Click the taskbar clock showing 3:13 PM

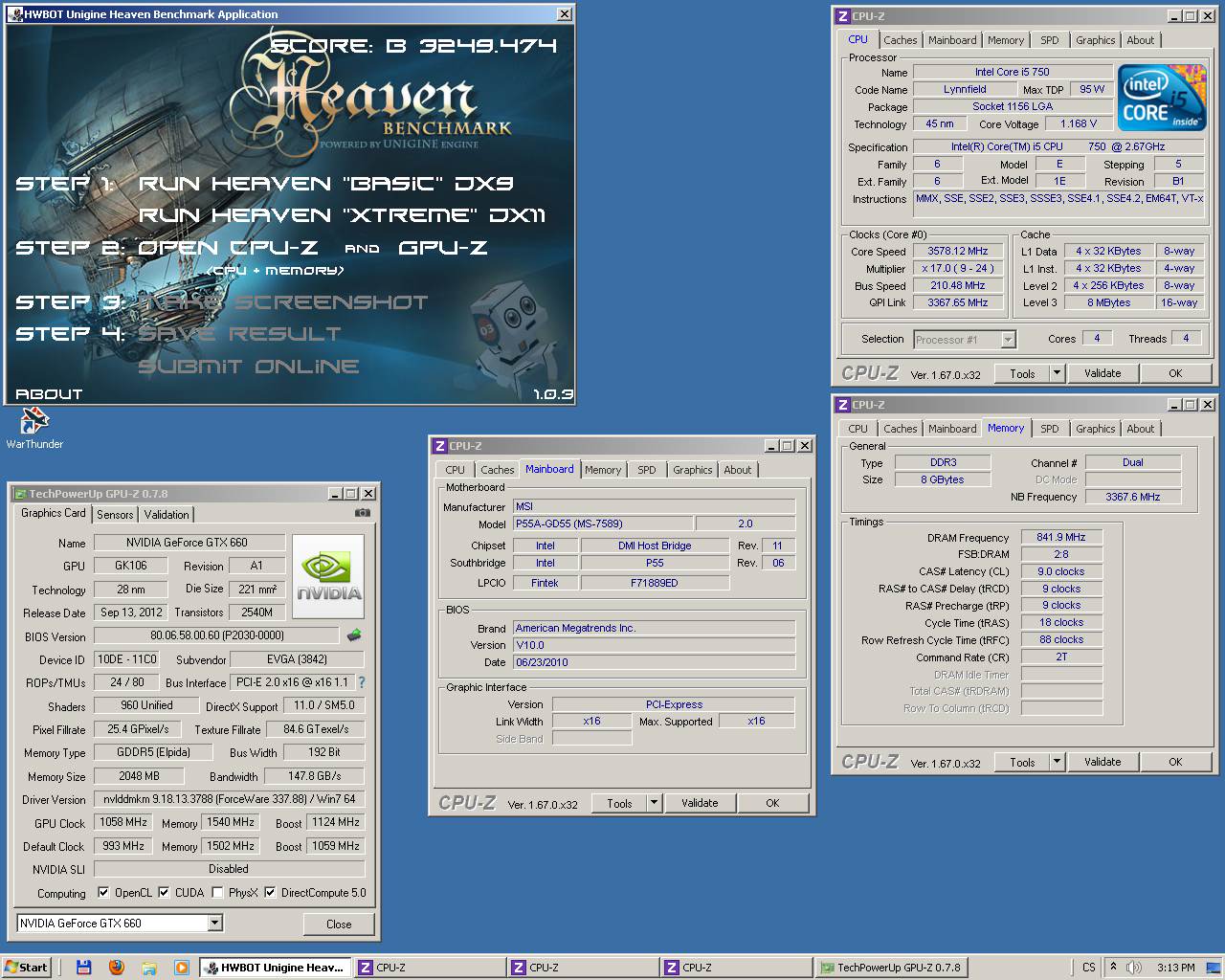1175,968
